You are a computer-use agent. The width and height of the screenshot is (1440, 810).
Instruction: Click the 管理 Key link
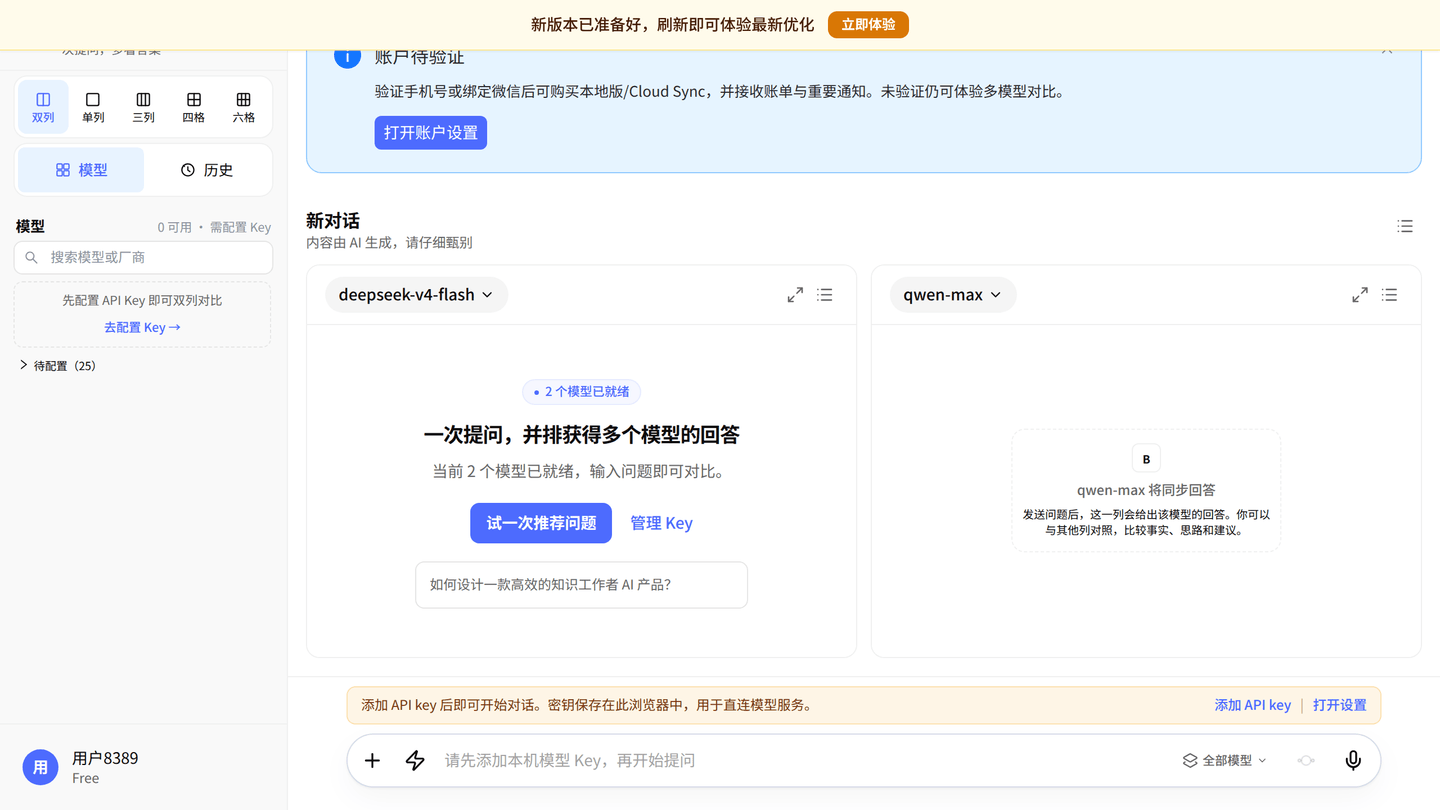[x=661, y=523]
